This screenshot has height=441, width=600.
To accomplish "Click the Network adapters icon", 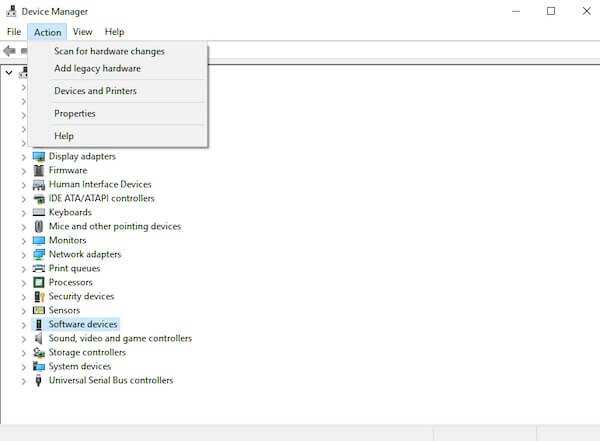I will [x=39, y=254].
